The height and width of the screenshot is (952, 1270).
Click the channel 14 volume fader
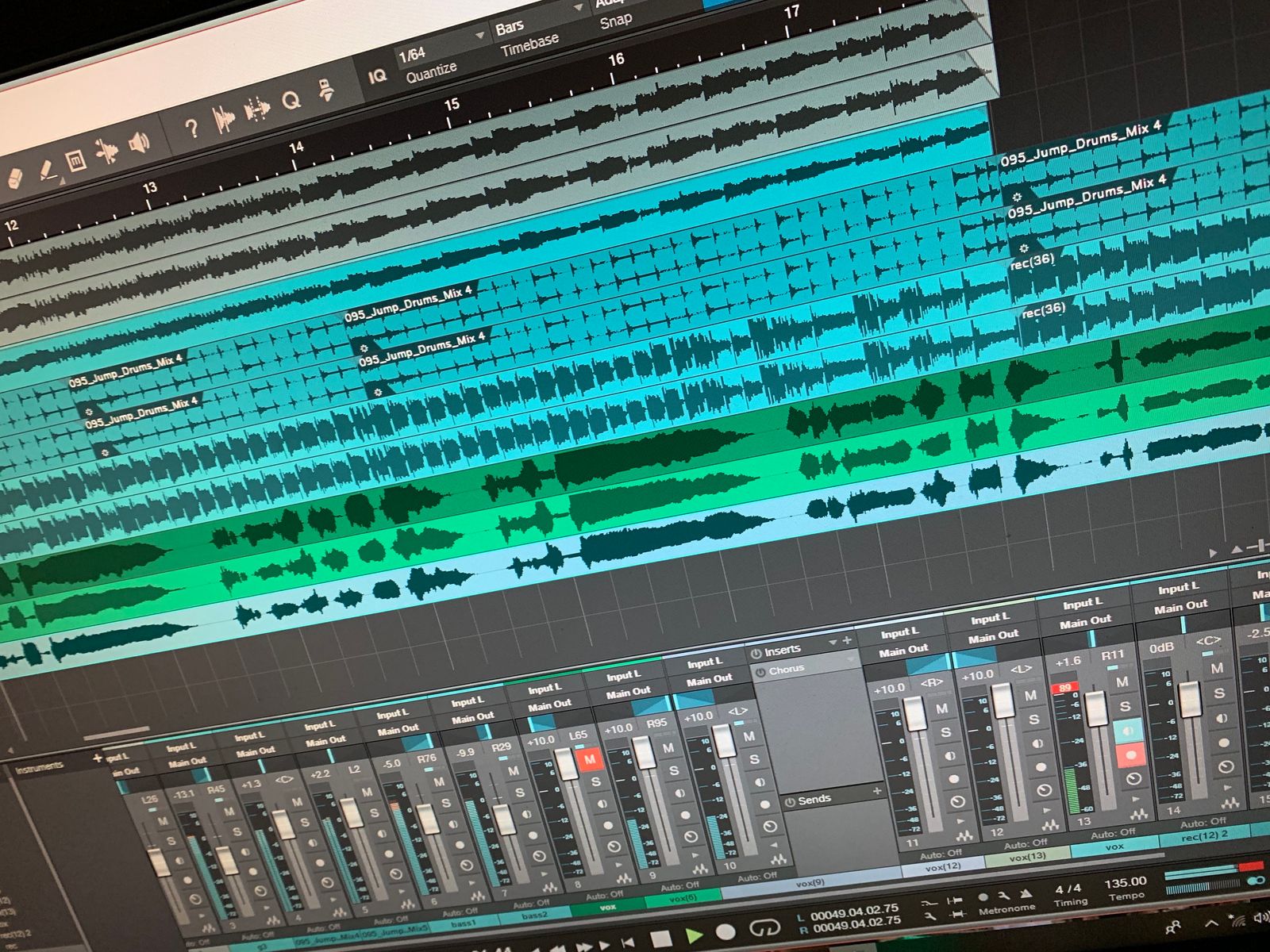(1189, 700)
